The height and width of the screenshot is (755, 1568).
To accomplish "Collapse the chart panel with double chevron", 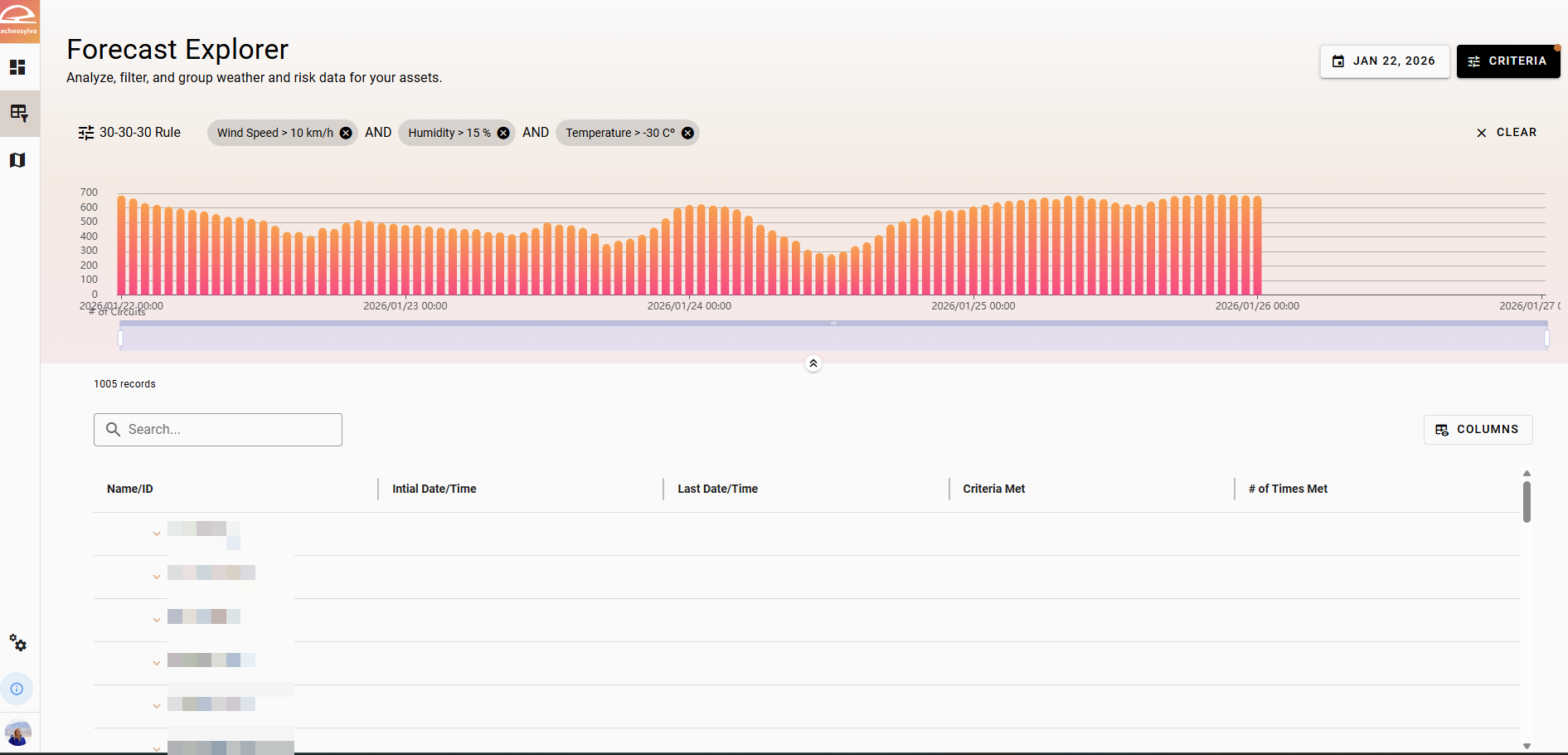I will [x=813, y=363].
